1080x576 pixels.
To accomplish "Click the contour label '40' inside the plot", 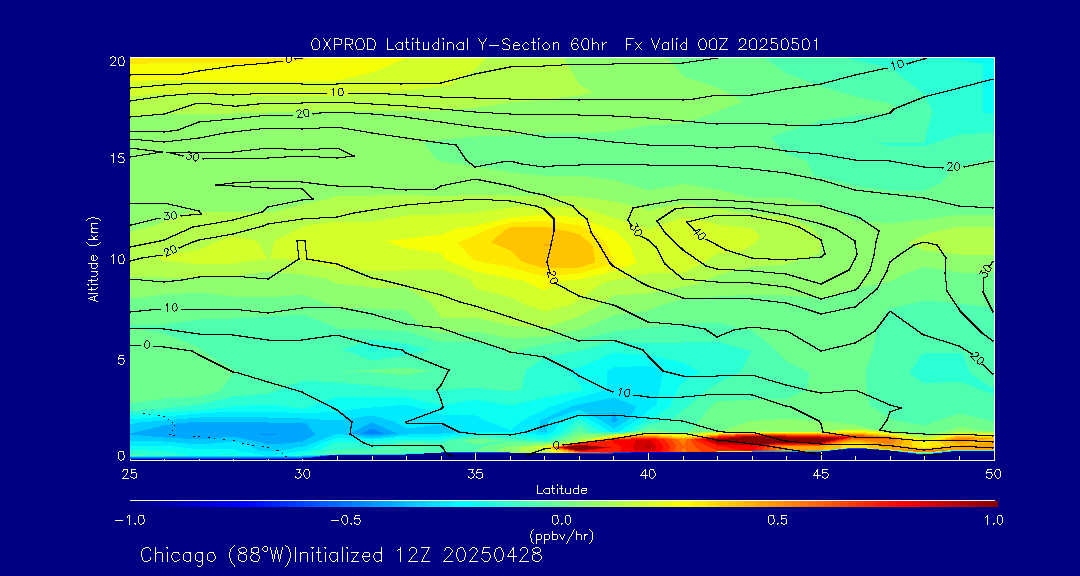I will tap(697, 235).
